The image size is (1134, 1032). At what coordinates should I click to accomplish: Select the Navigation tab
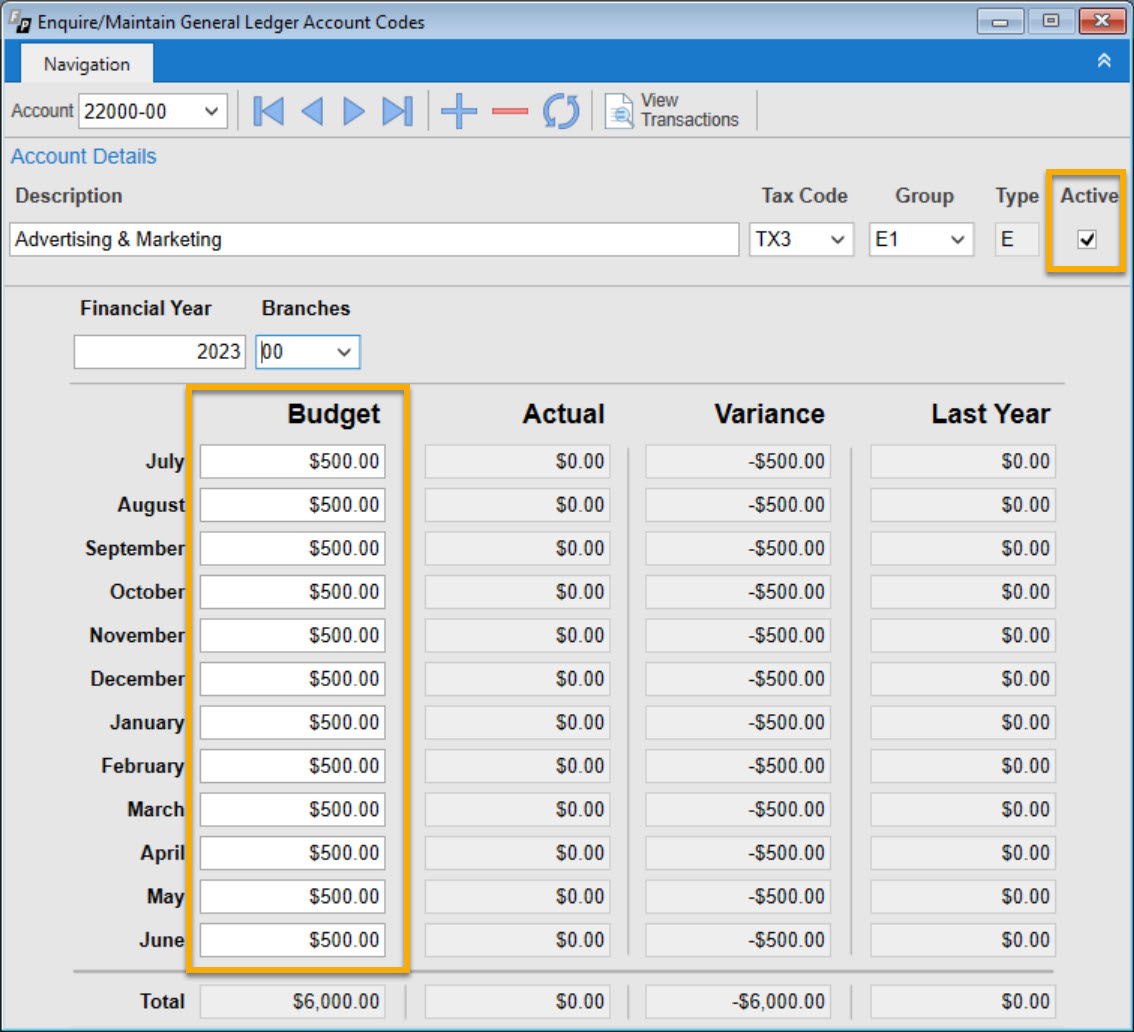(x=86, y=64)
